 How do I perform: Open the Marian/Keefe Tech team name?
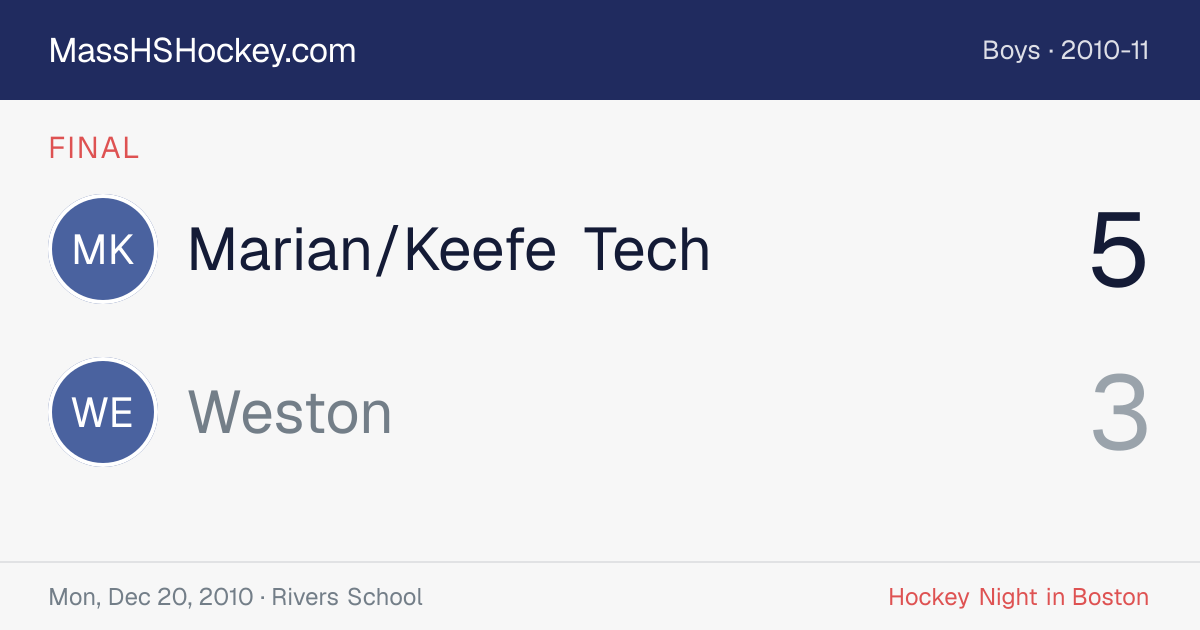coord(449,250)
